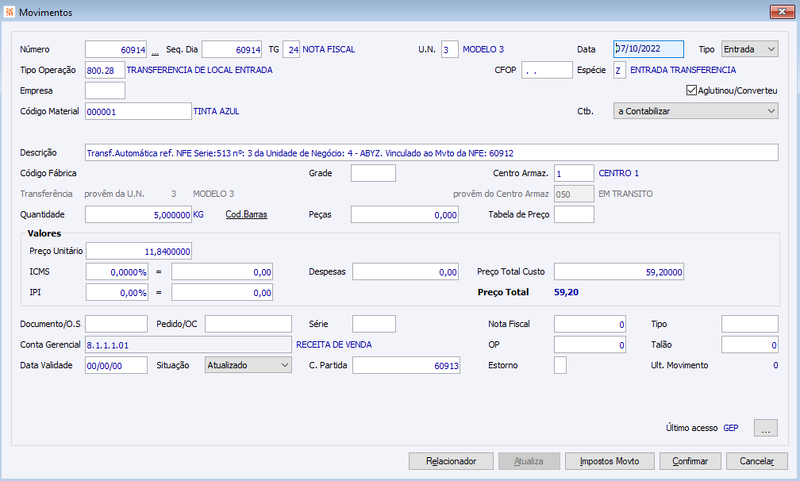The image size is (800, 481).
Task: Click the lower Tipo field beside Nota Fiscal
Action: pyautogui.click(x=749, y=324)
